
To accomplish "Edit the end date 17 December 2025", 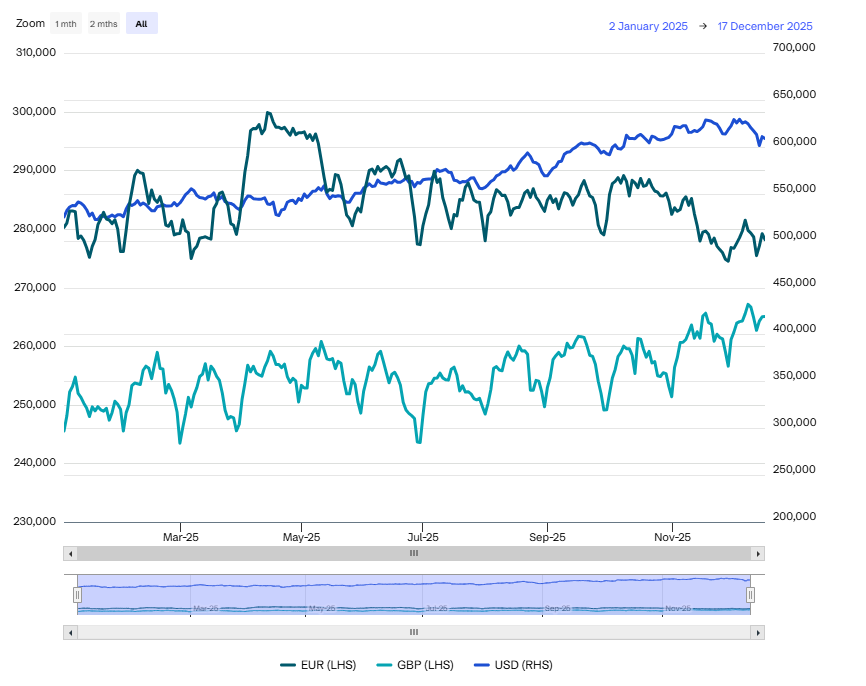I will point(765,27).
